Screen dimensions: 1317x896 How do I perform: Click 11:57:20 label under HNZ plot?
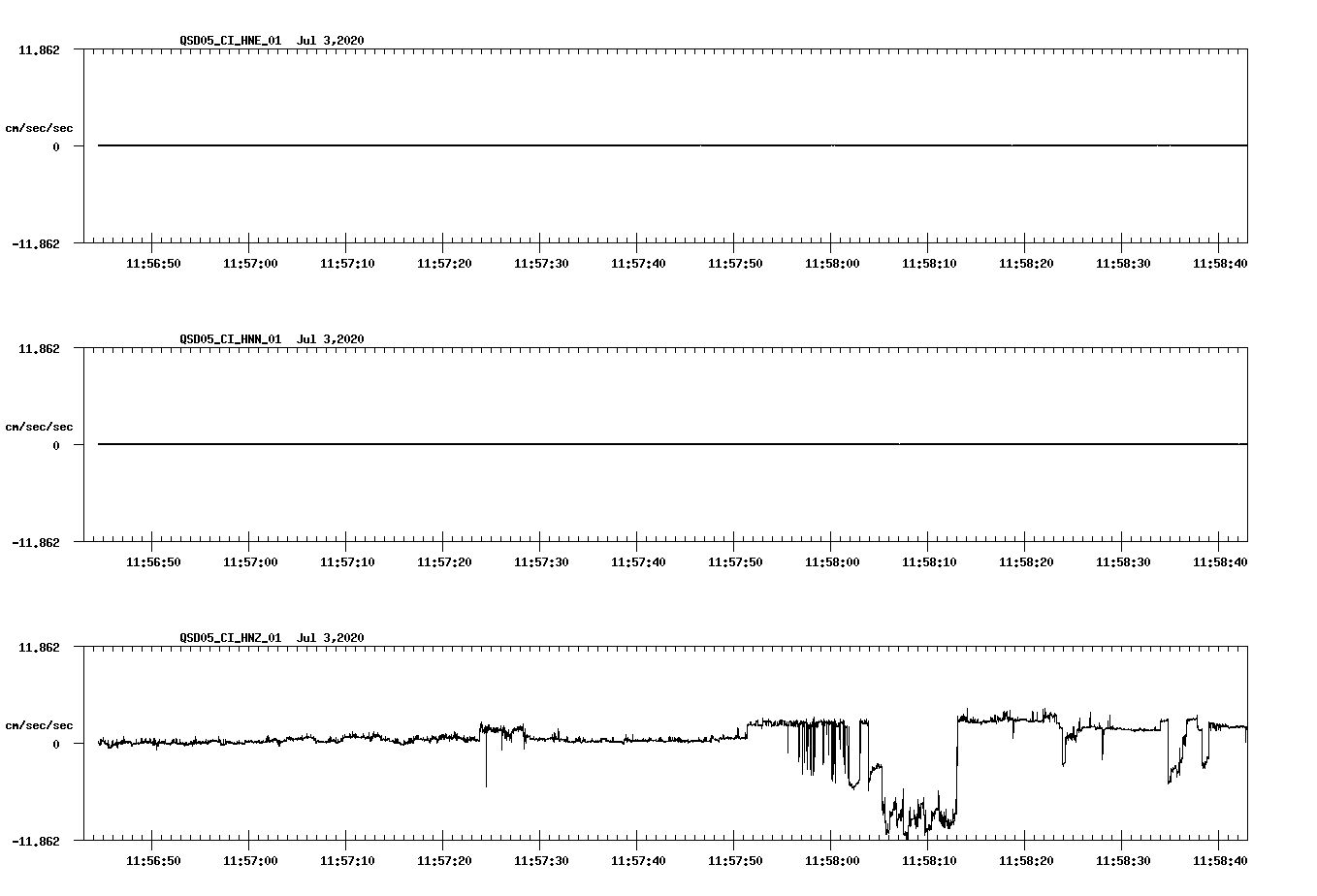click(x=444, y=861)
